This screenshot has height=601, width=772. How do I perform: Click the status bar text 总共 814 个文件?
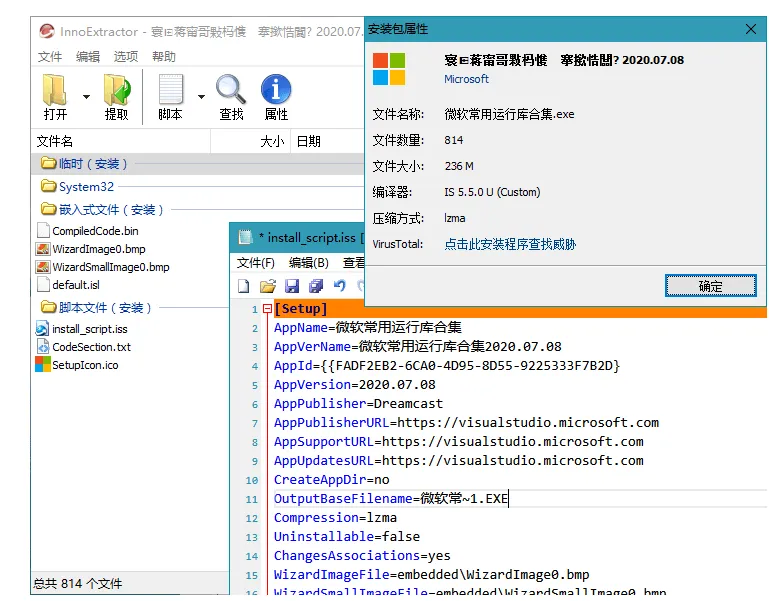pos(77,584)
